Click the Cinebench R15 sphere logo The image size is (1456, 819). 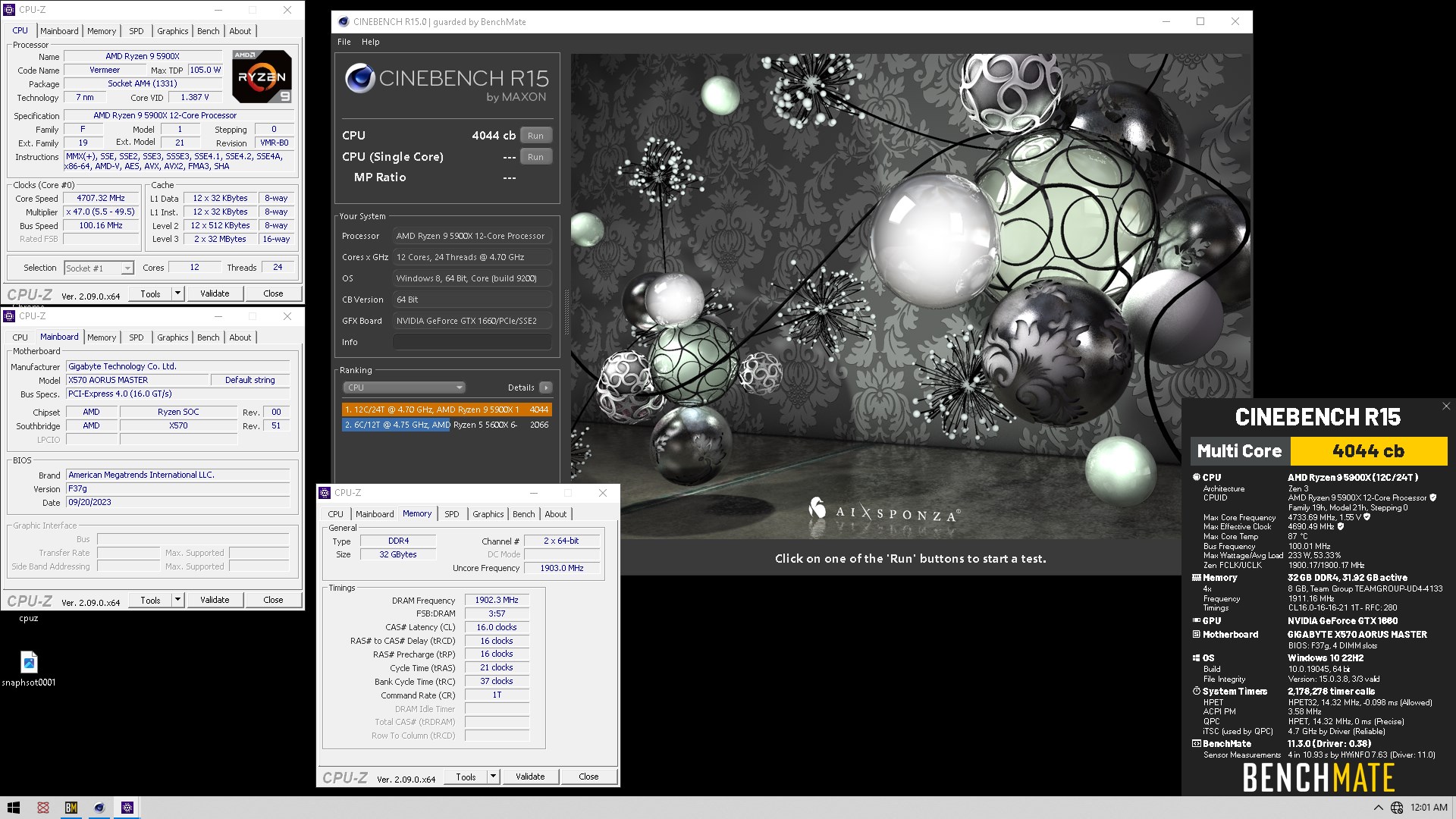click(360, 78)
